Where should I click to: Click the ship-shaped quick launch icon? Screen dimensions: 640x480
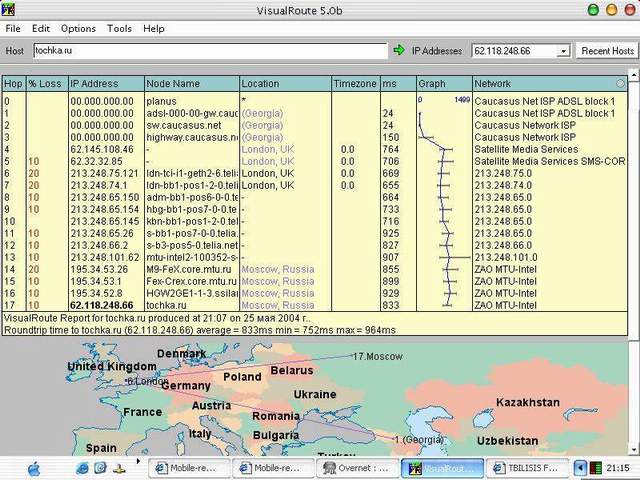pyautogui.click(x=119, y=469)
